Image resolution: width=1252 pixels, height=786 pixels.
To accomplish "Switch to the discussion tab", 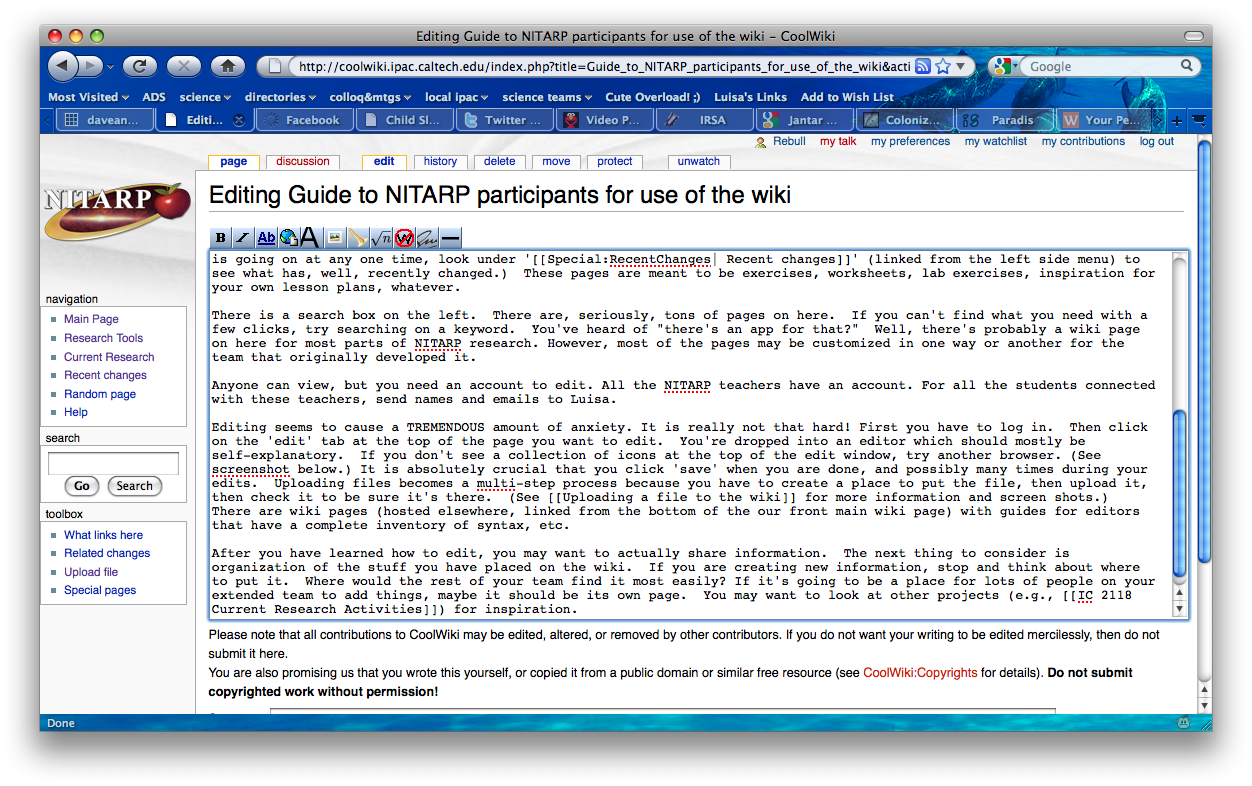I will point(303,161).
